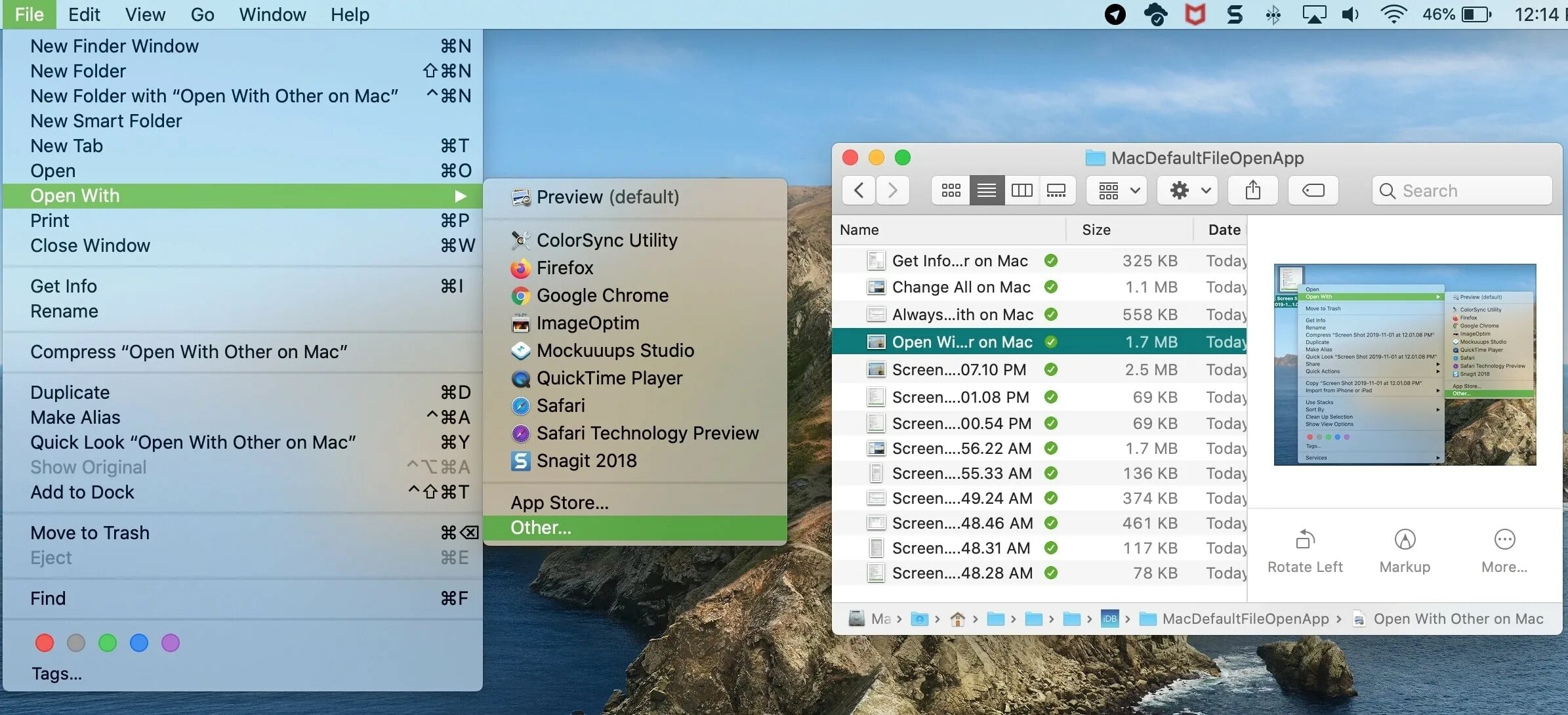Viewport: 1568px width, 715px height.
Task: Choose Google Chrome in Open With submenu
Action: [x=635, y=295]
